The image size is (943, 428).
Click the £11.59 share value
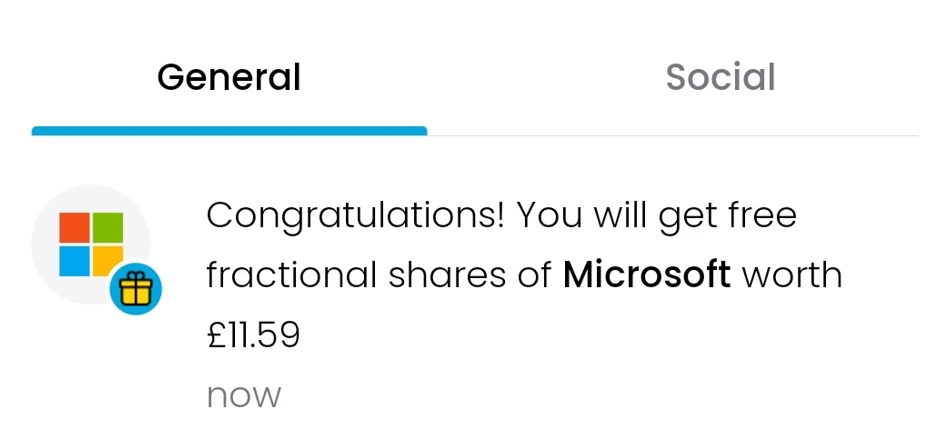pyautogui.click(x=253, y=335)
